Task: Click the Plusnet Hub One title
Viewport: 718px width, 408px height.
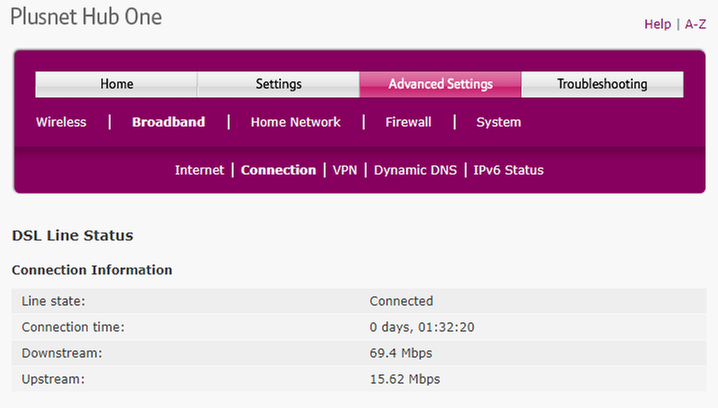Action: click(x=85, y=18)
